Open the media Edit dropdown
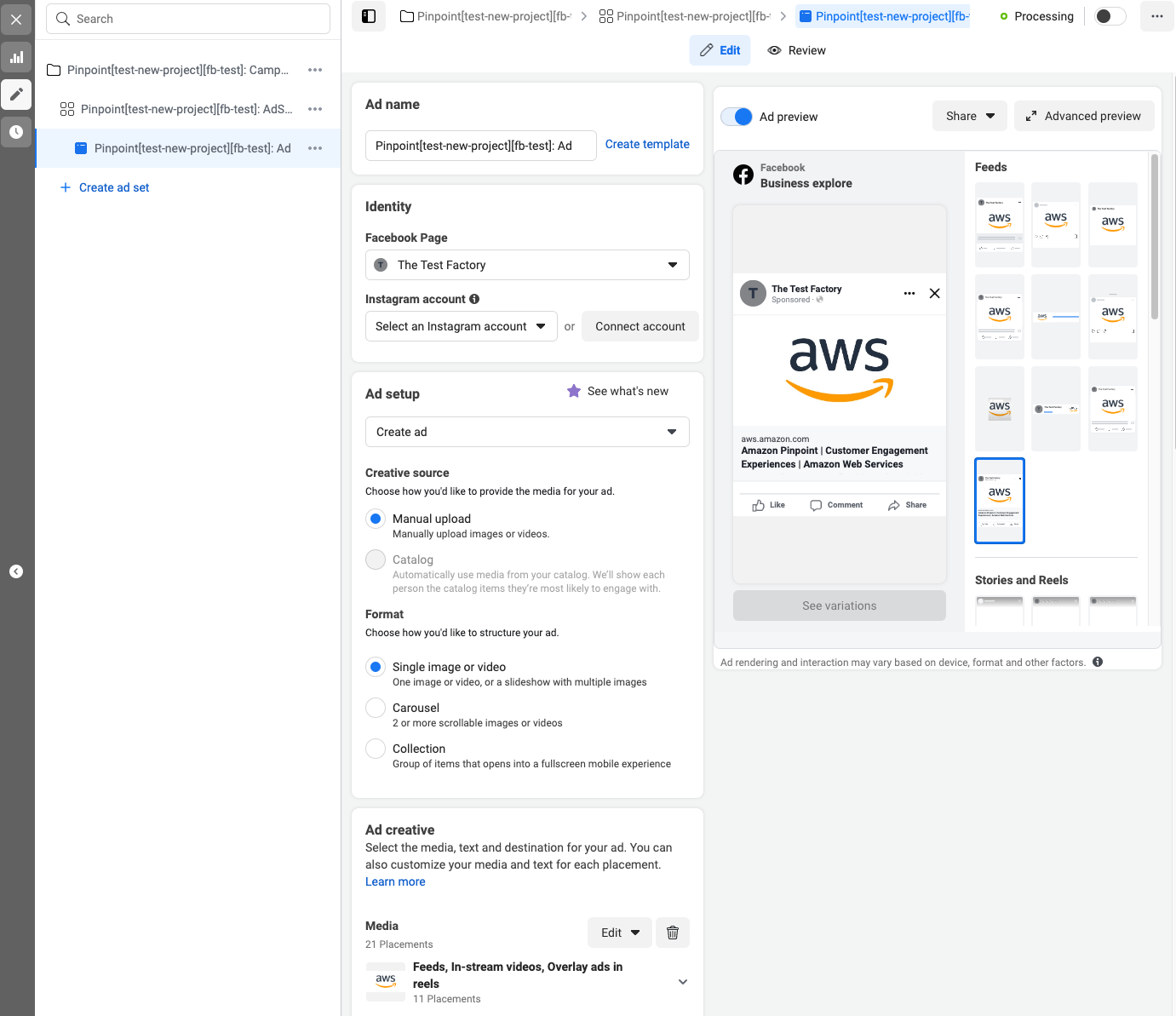1176x1016 pixels. click(x=620, y=933)
